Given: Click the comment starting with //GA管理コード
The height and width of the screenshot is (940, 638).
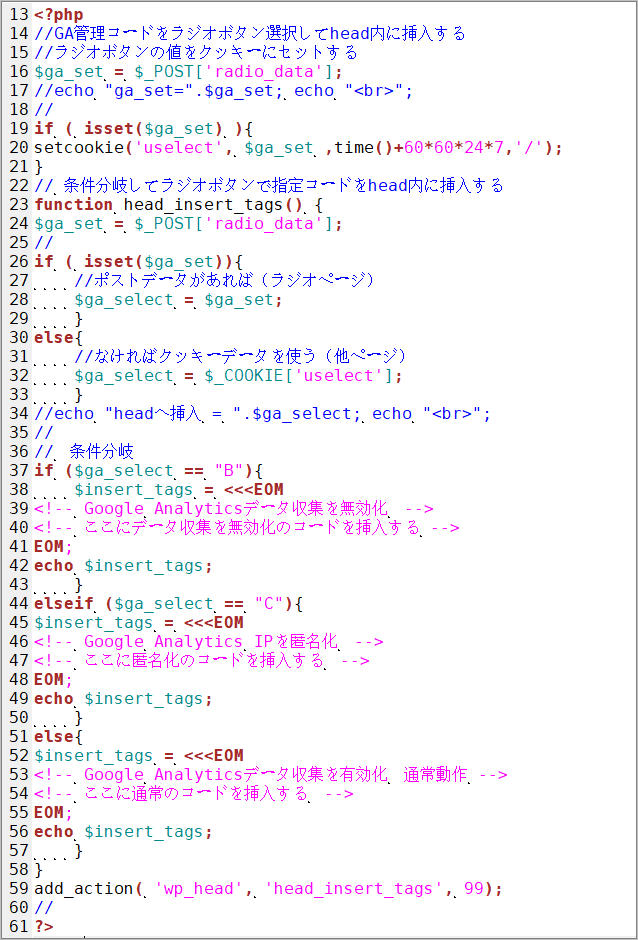Looking at the screenshot, I should tap(249, 33).
